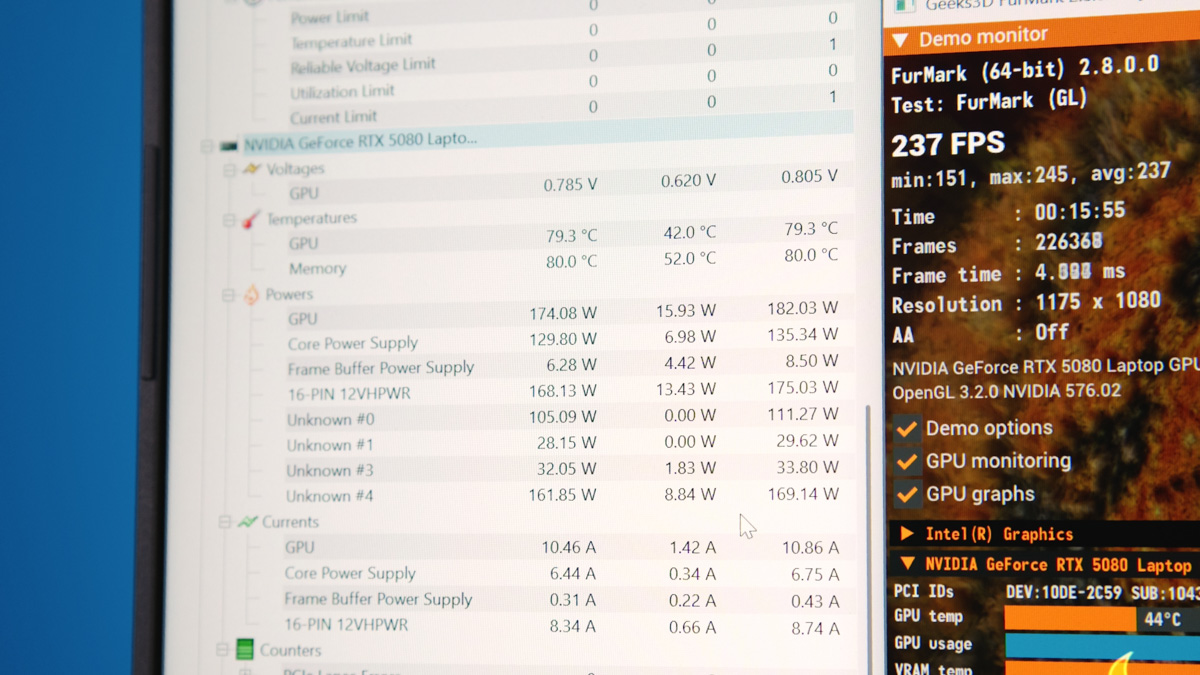Click the NVIDIA GPU chip icon in tree
1200x675 pixels.
coord(229,146)
